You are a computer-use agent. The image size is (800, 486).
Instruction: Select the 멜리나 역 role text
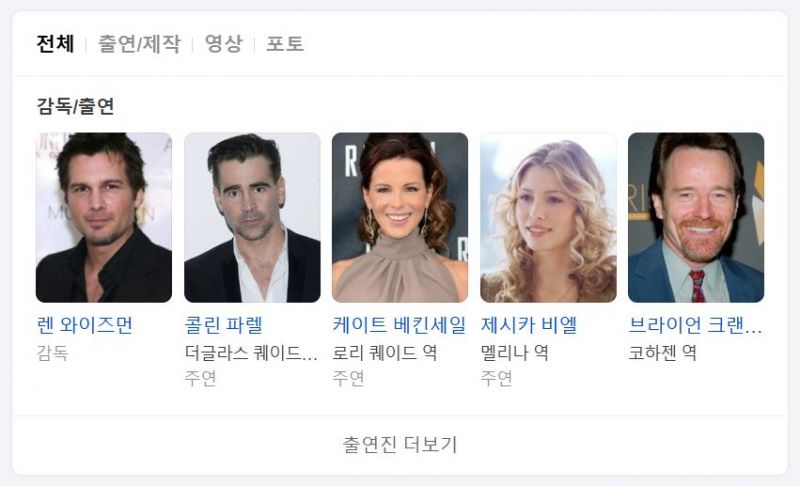(514, 353)
